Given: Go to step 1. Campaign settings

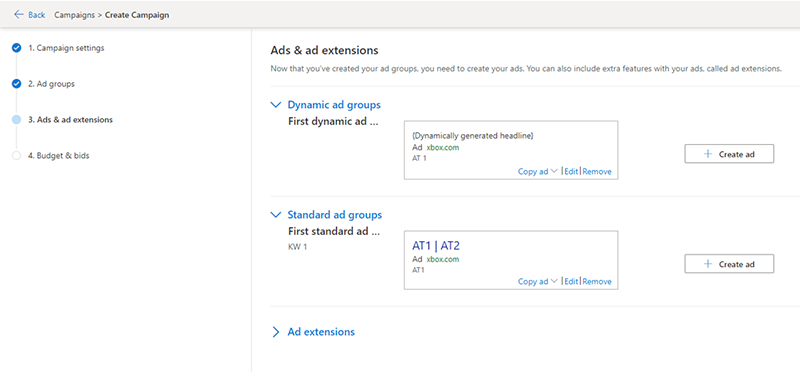Looking at the screenshot, I should pyautogui.click(x=66, y=48).
